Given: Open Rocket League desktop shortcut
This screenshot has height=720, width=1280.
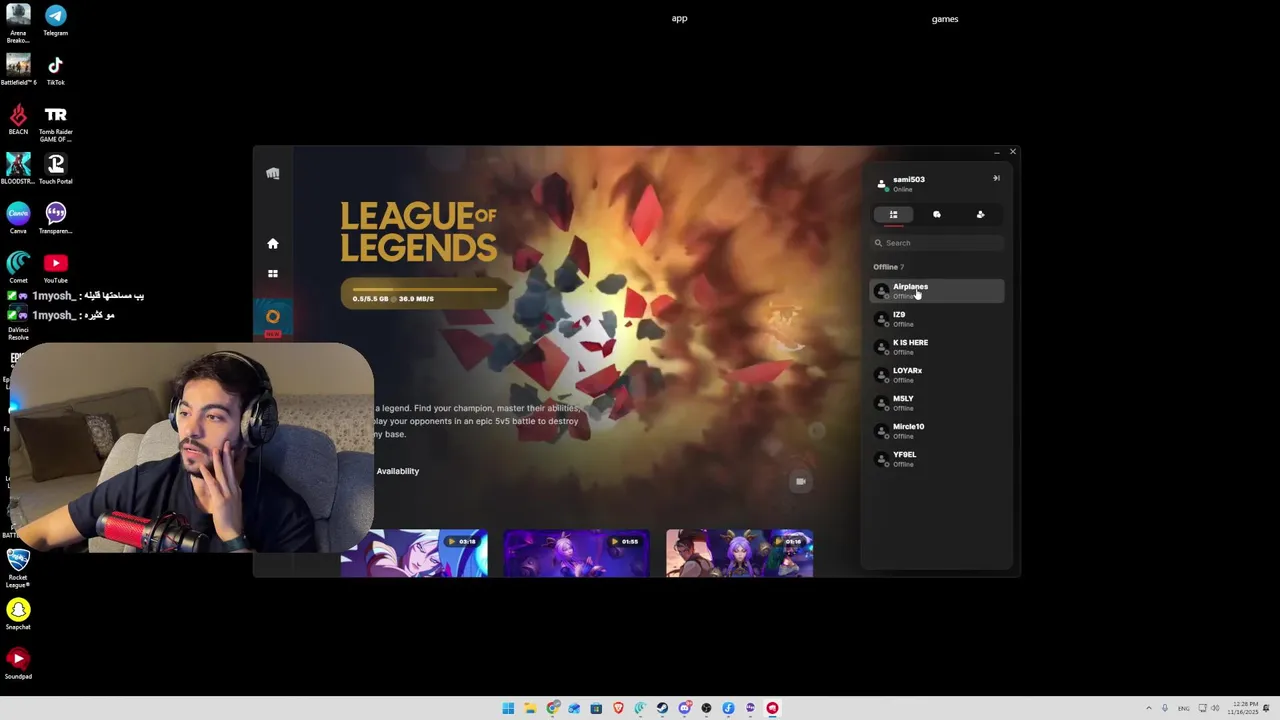Looking at the screenshot, I should click(18, 567).
